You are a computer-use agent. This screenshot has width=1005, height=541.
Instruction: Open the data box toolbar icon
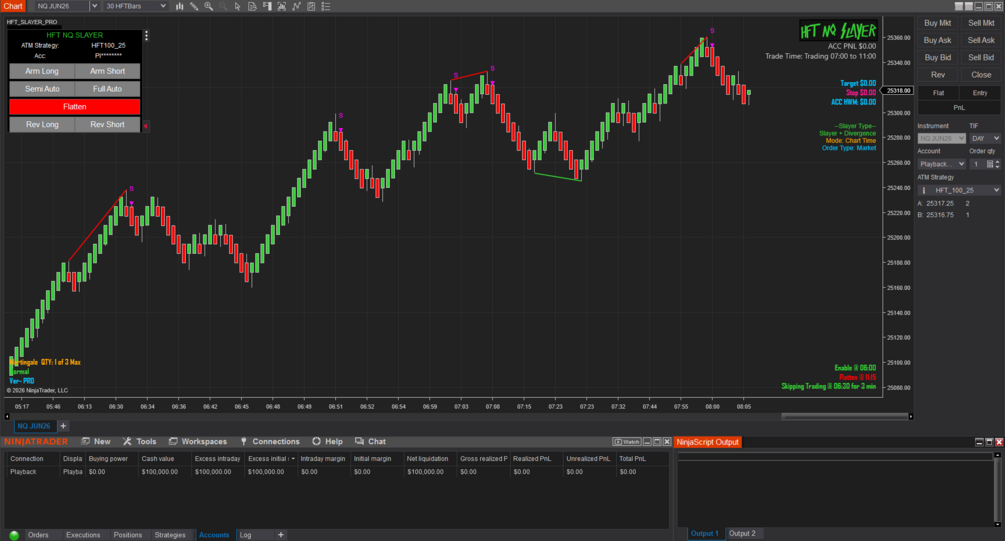pos(252,6)
